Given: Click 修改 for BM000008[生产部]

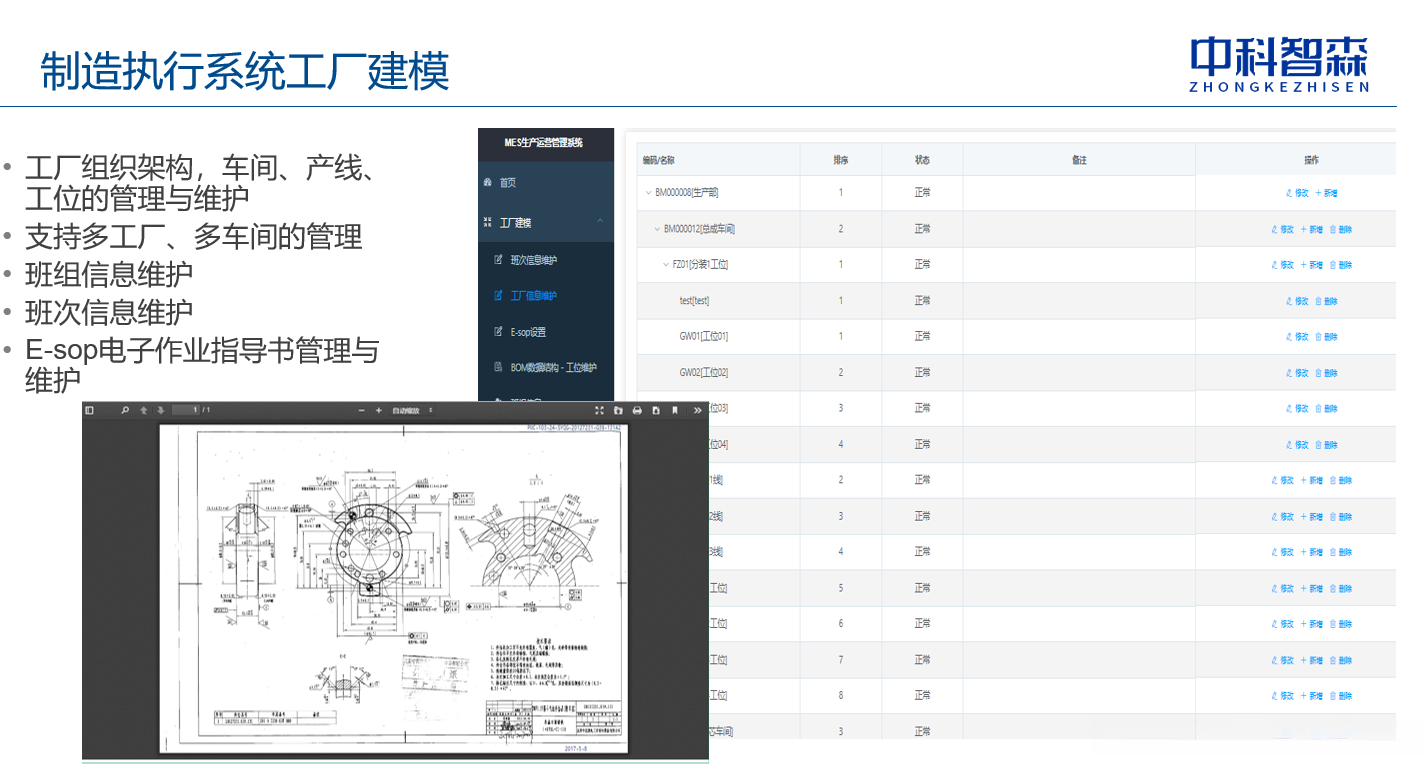Looking at the screenshot, I should pyautogui.click(x=1297, y=193).
